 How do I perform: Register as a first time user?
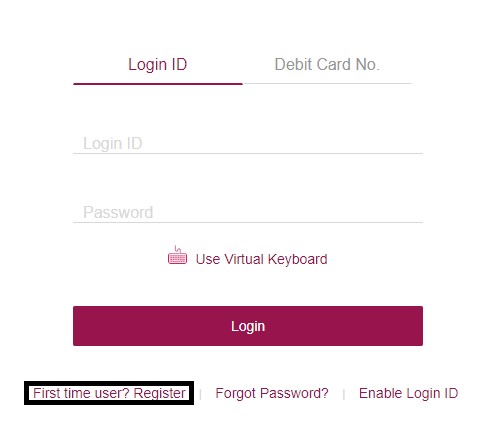coord(109,393)
